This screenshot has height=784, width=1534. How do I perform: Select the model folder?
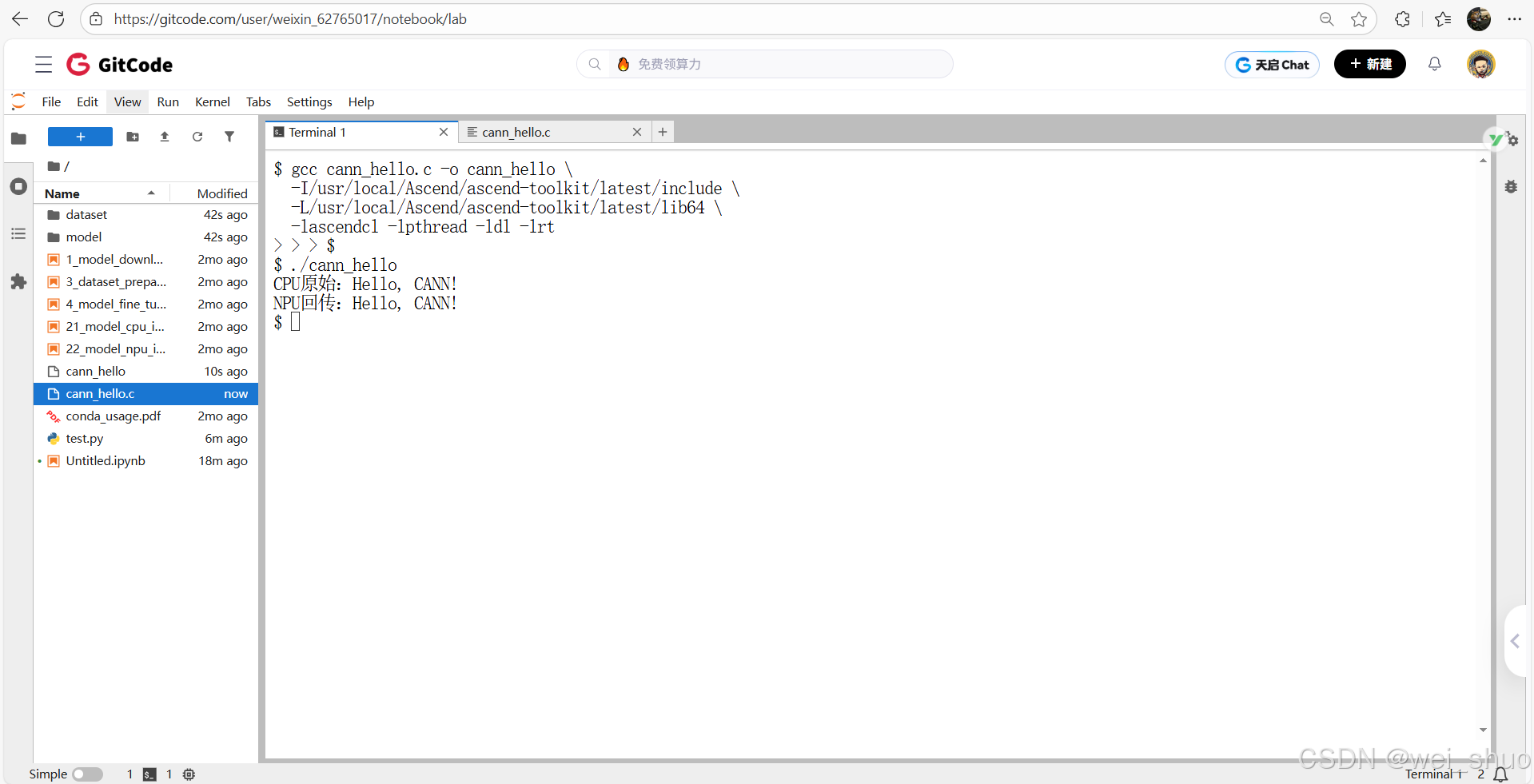[145, 237]
